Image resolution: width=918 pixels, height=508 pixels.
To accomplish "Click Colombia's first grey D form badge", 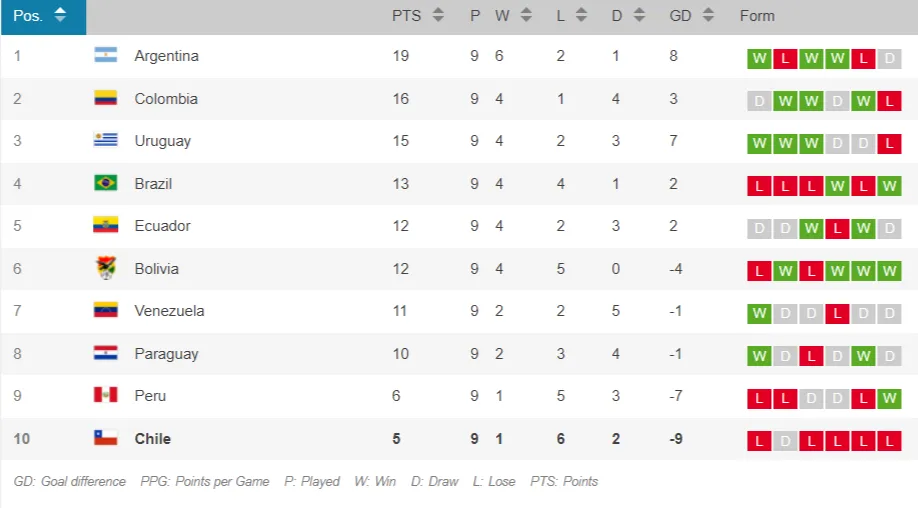I will pyautogui.click(x=759, y=101).
